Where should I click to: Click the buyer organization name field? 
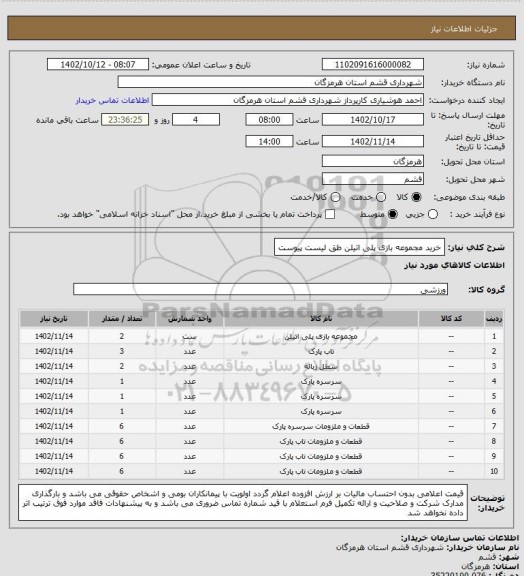[270, 82]
